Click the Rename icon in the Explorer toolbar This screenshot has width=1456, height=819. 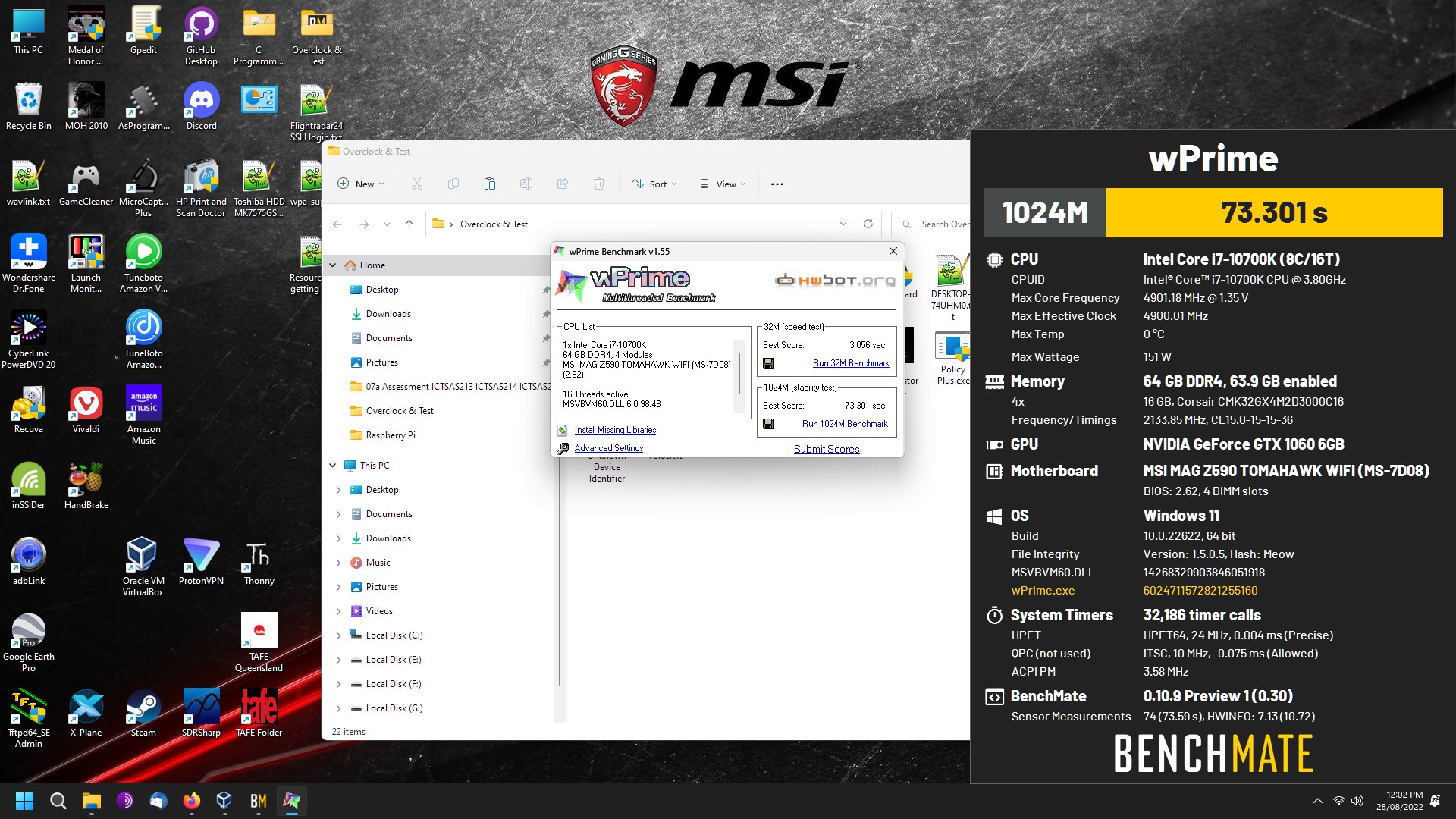point(526,184)
